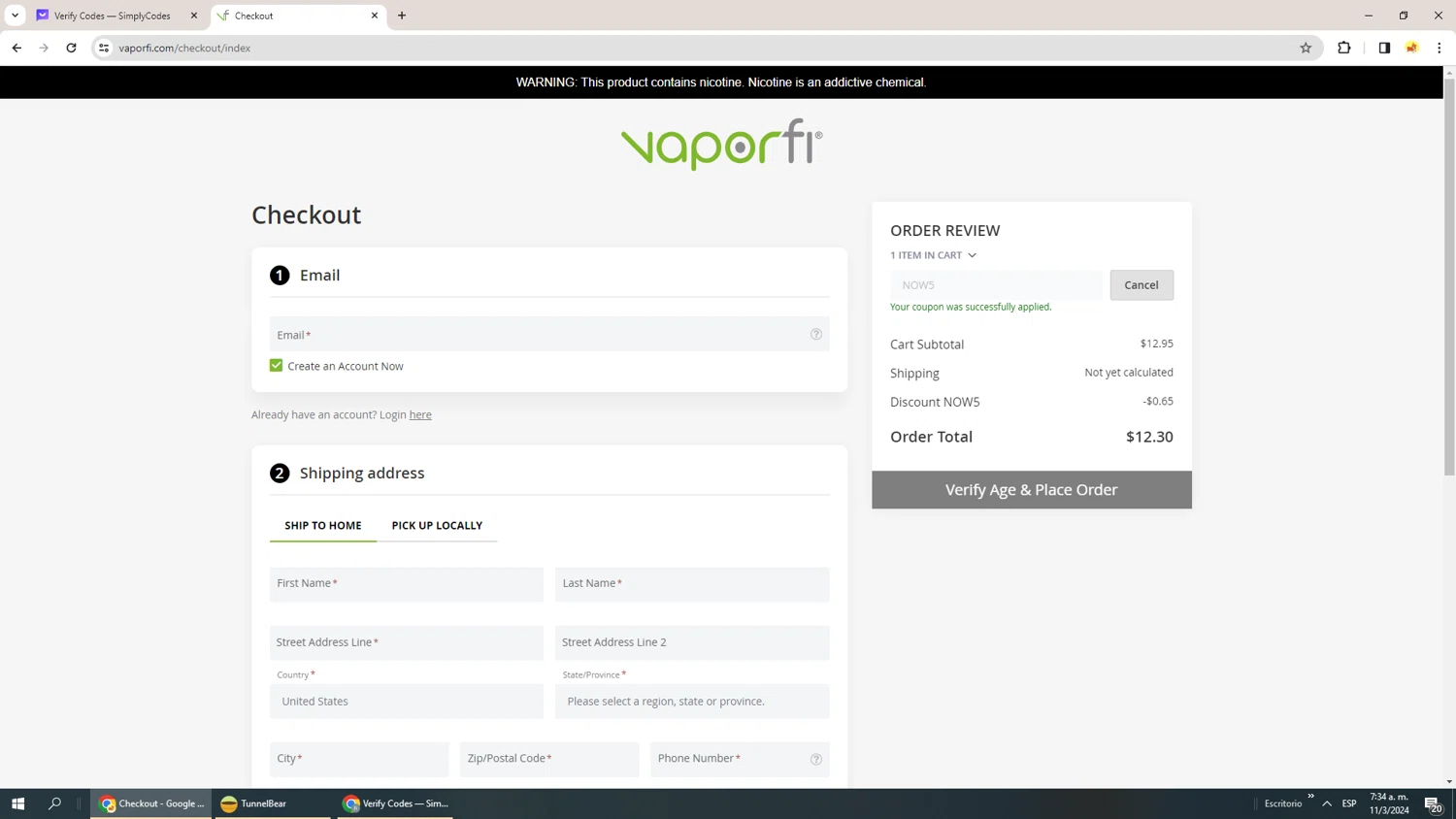Click the Phone Number help question mark icon

pyautogui.click(x=816, y=759)
